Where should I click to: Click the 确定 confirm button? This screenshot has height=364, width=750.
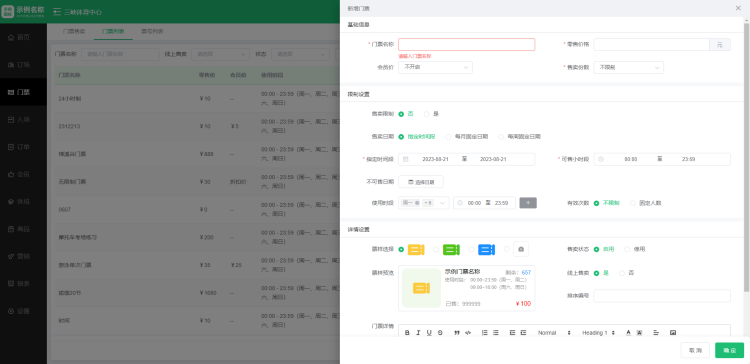coord(729,350)
